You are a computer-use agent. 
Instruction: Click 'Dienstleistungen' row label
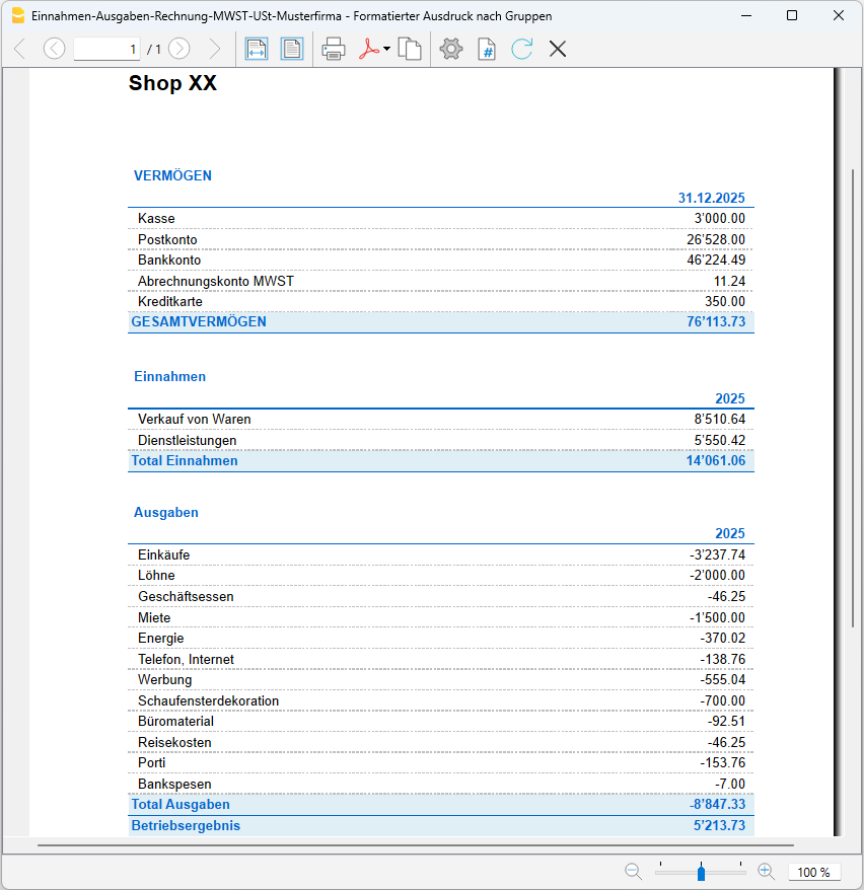coord(187,440)
